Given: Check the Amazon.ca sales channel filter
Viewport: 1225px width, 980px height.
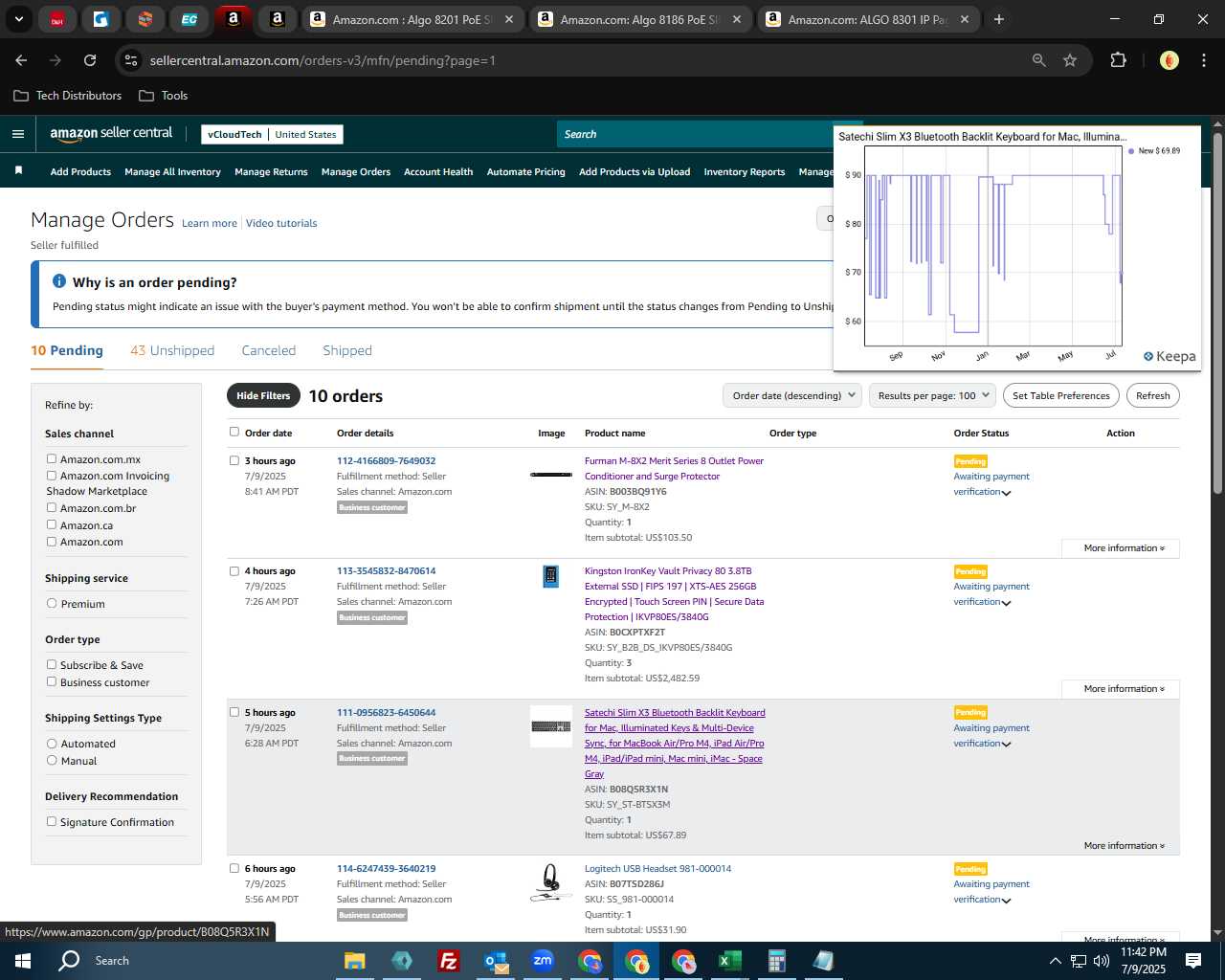Looking at the screenshot, I should coord(52,524).
